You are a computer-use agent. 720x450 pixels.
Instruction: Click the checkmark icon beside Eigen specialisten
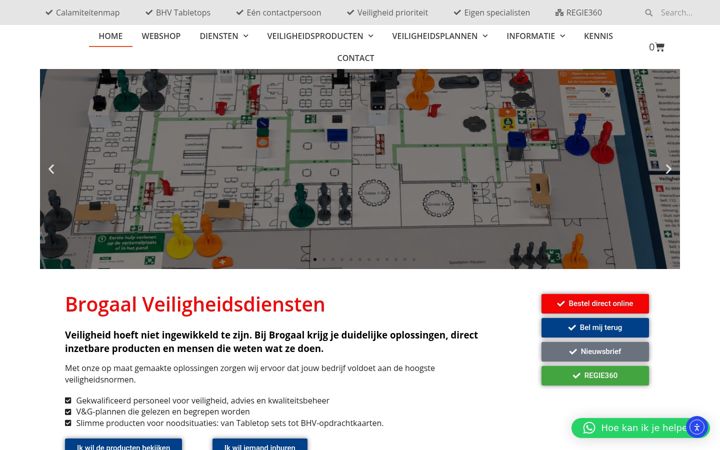pyautogui.click(x=457, y=12)
